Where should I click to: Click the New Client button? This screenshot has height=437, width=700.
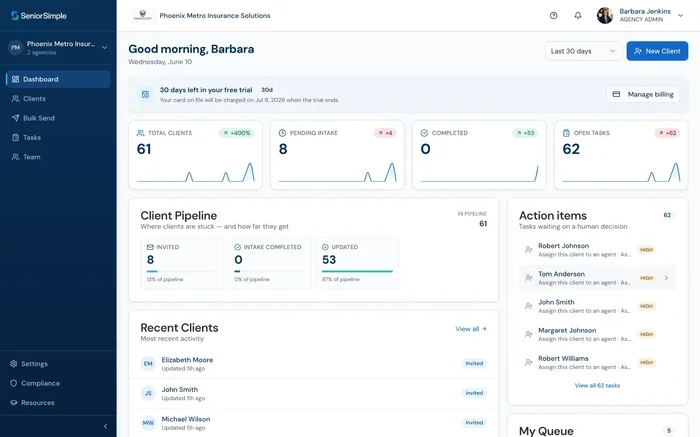point(657,51)
